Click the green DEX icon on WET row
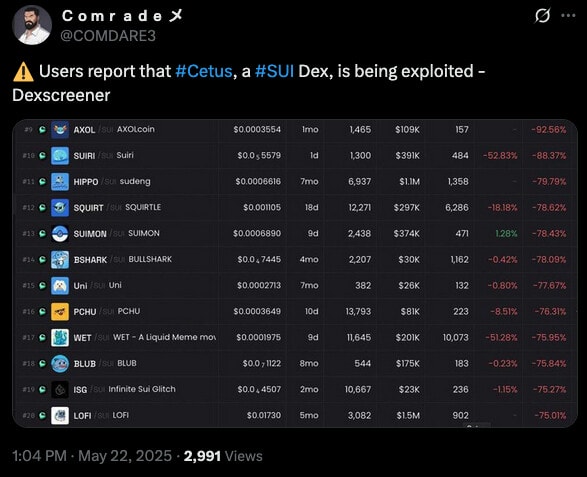587x477 pixels. [x=43, y=338]
